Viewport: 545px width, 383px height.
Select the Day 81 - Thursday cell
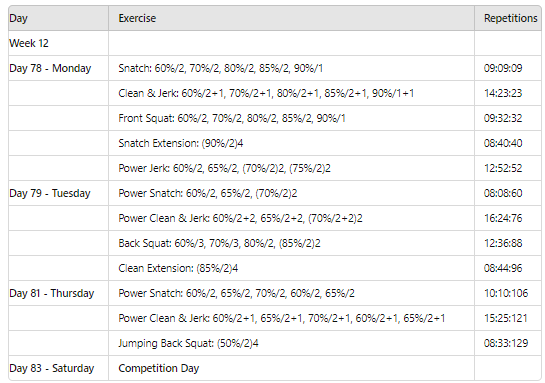58,293
